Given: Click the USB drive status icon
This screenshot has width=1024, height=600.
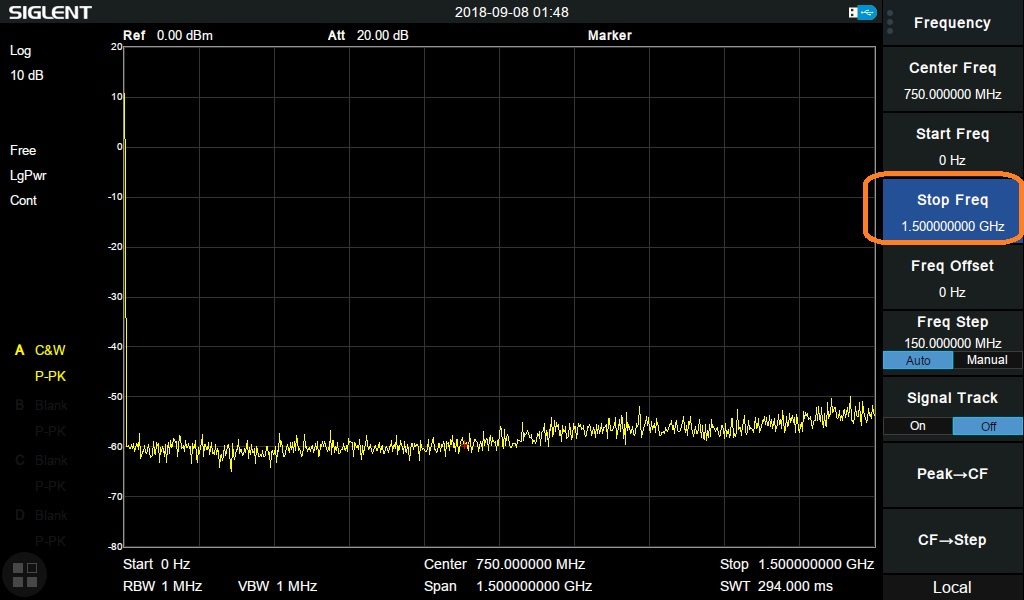Looking at the screenshot, I should 861,12.
